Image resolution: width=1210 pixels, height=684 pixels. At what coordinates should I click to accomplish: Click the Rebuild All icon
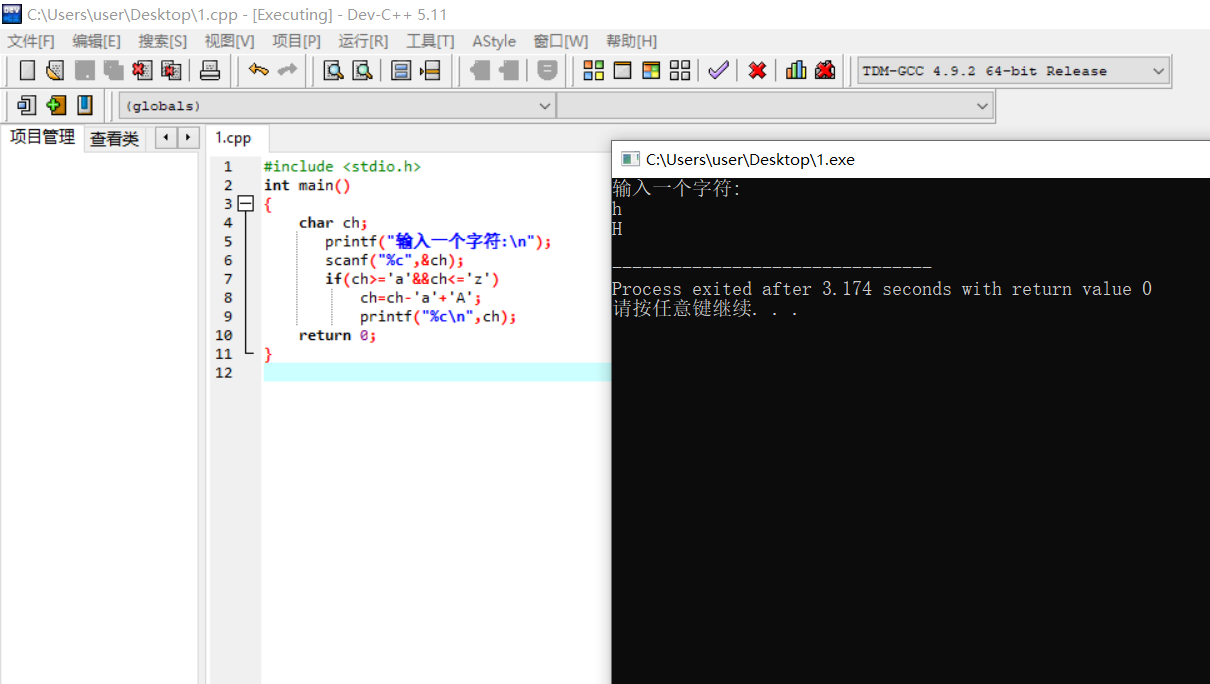click(680, 71)
